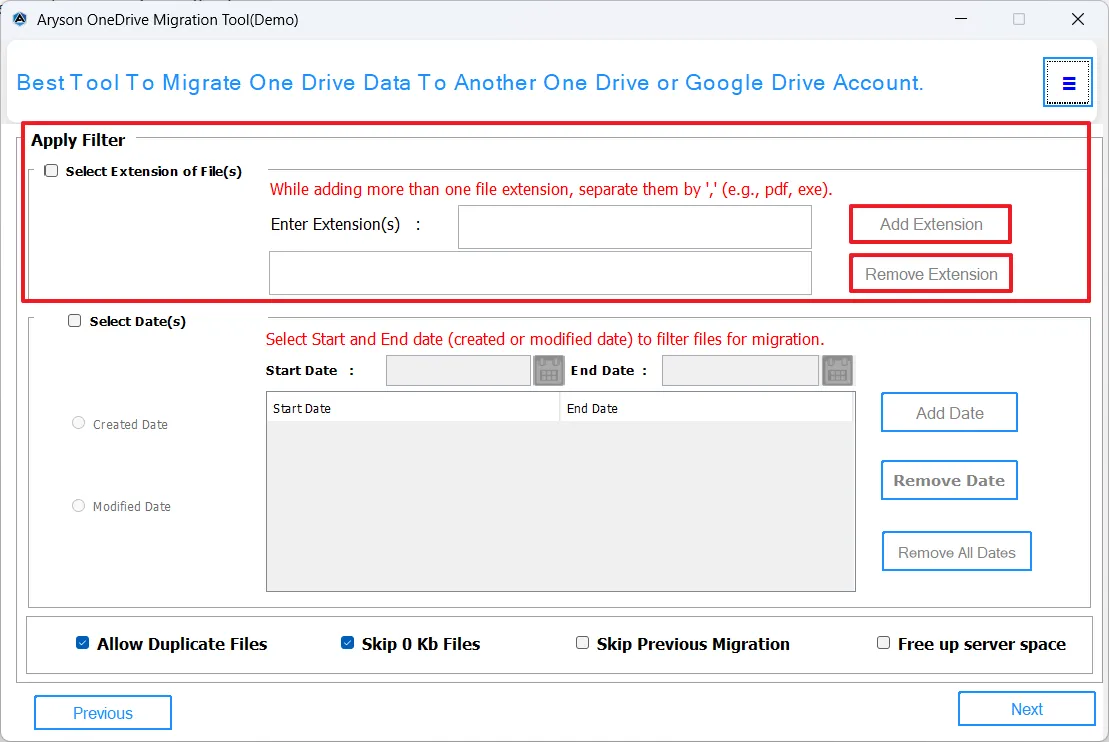1109x742 pixels.
Task: Return with the Previous button
Action: point(103,713)
